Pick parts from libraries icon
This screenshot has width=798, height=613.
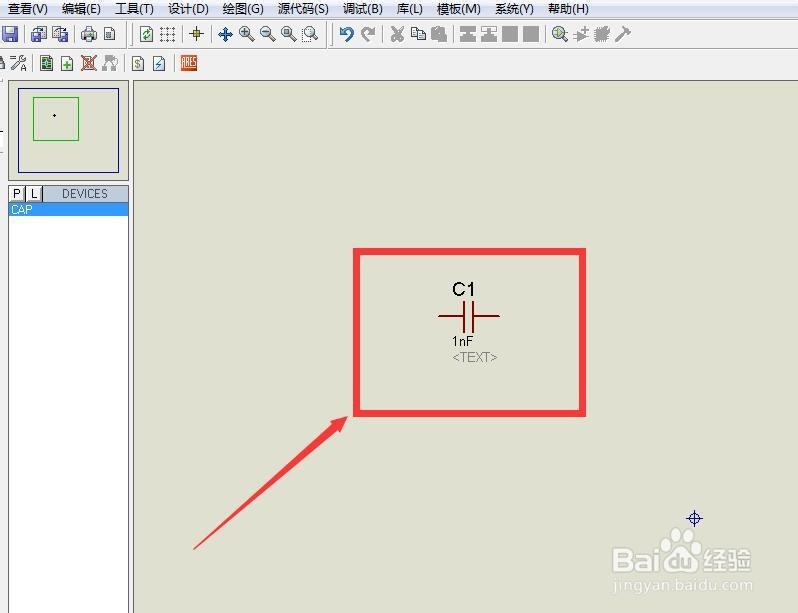(x=560, y=35)
